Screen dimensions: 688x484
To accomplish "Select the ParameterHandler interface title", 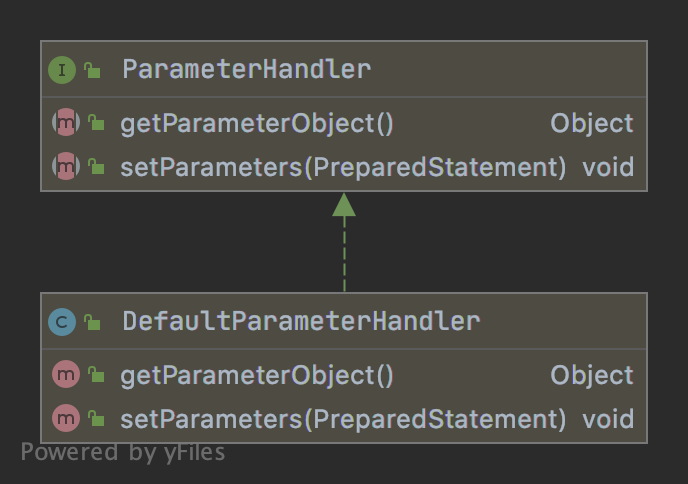I will click(246, 70).
